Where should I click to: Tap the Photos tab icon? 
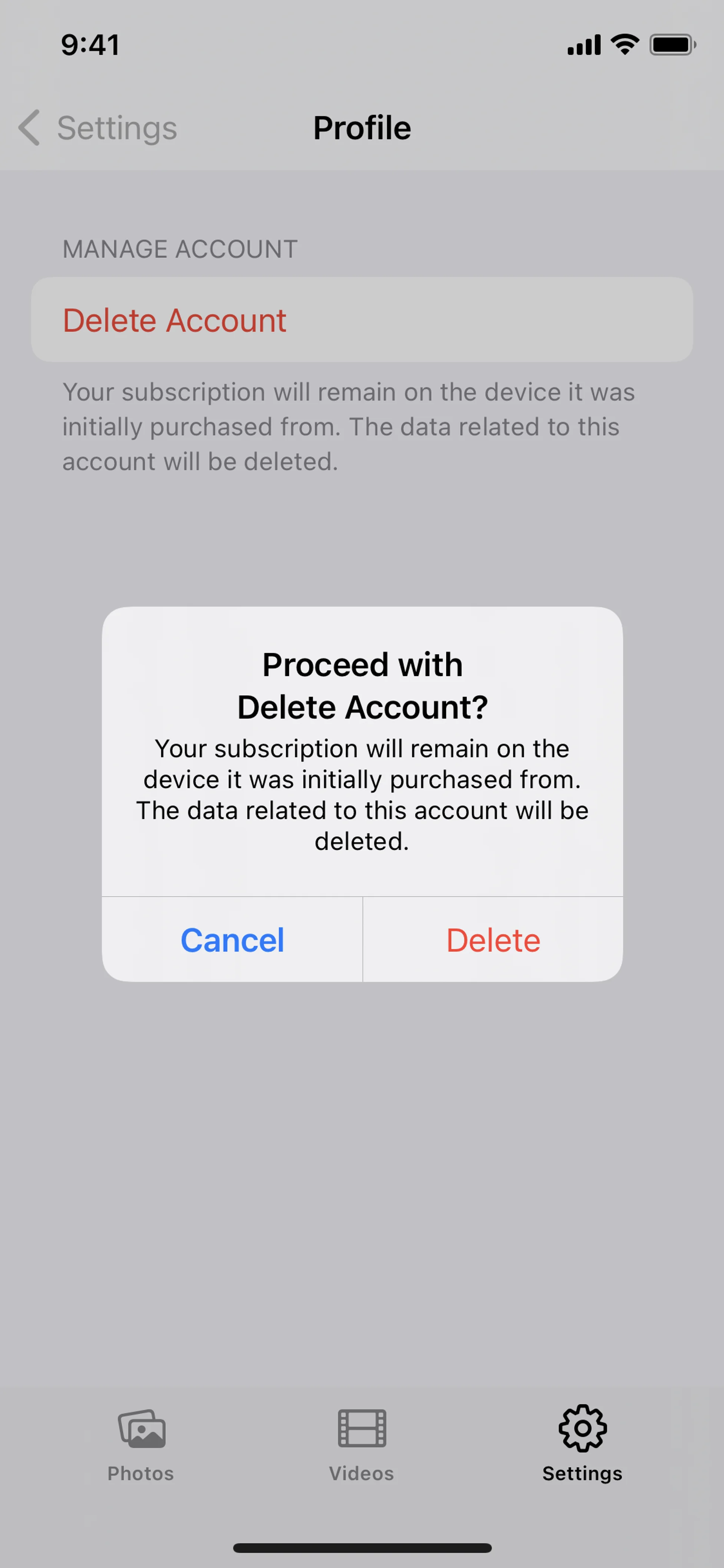(142, 1428)
